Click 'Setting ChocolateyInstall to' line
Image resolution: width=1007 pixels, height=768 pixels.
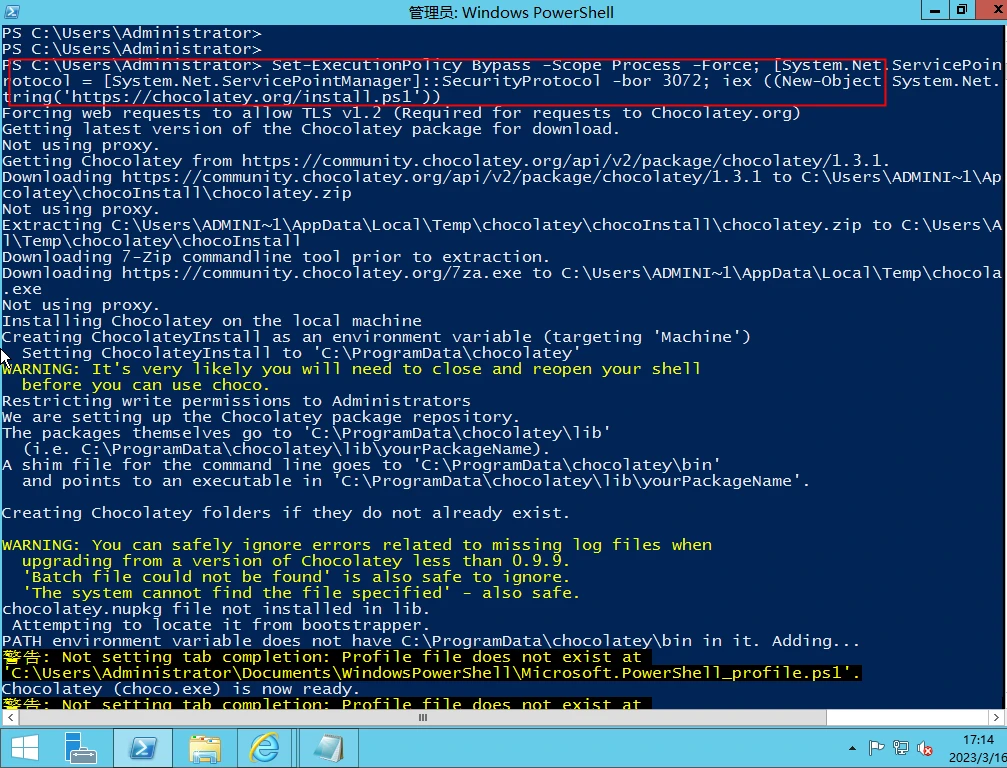click(301, 353)
